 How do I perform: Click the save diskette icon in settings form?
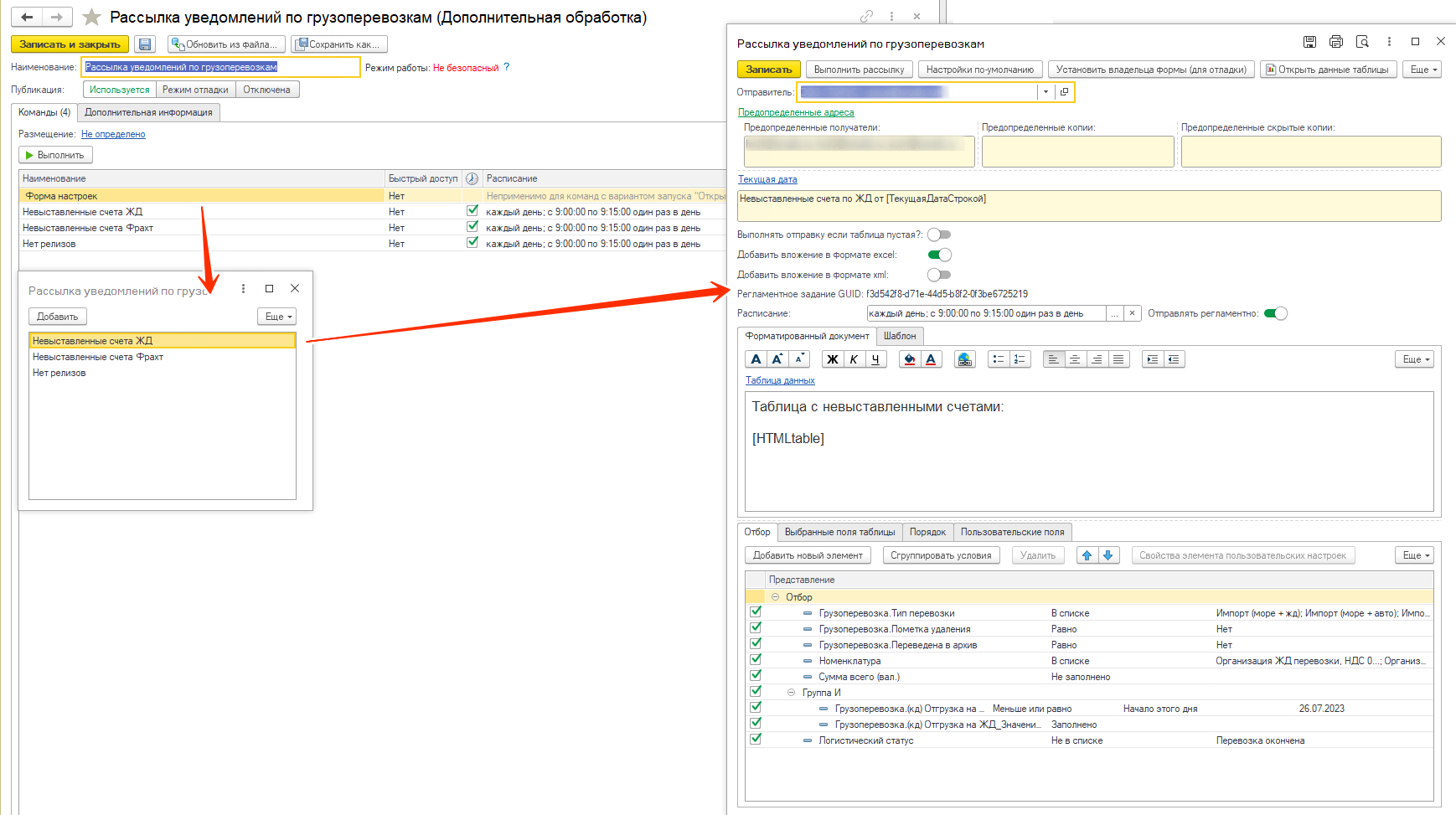[x=1309, y=42]
